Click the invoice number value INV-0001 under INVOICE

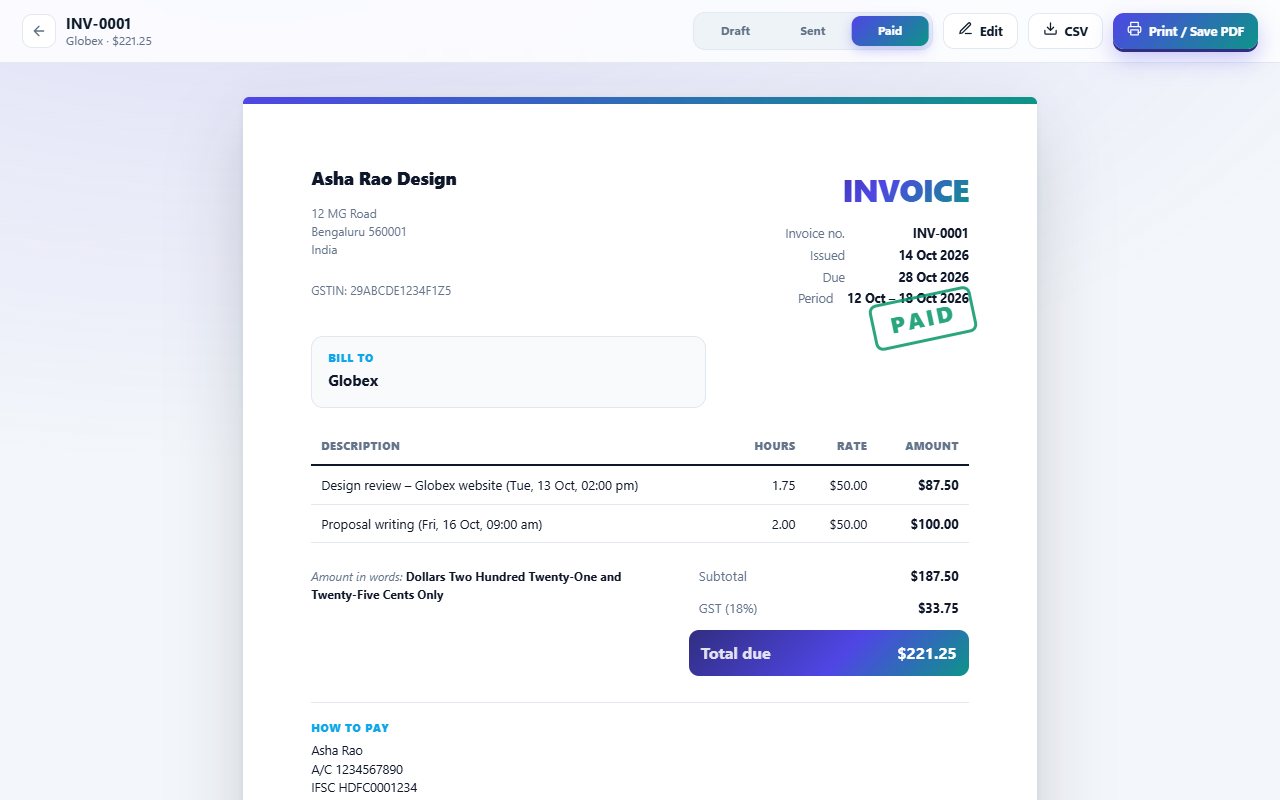coord(941,233)
